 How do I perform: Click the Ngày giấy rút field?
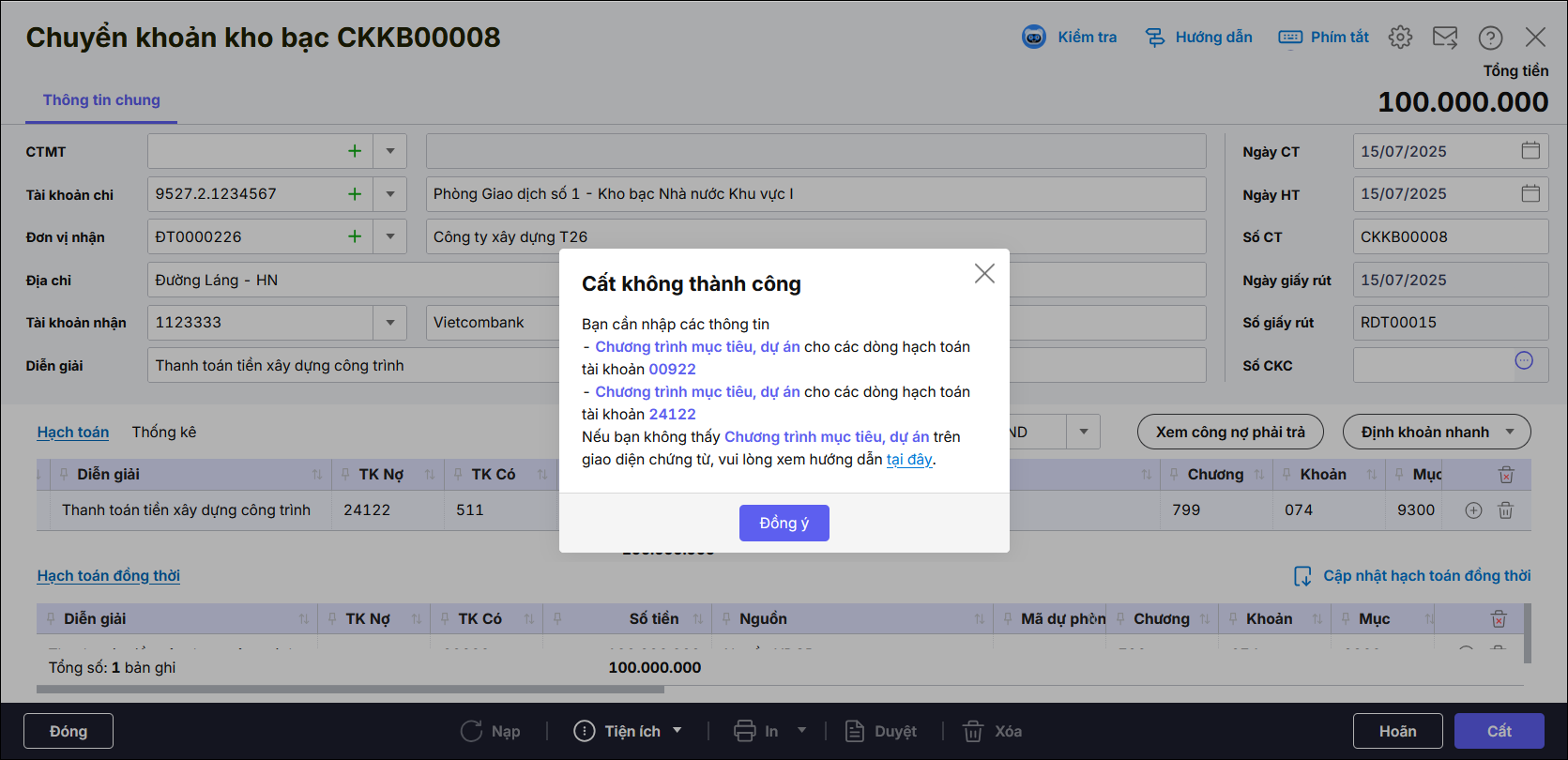click(1451, 280)
